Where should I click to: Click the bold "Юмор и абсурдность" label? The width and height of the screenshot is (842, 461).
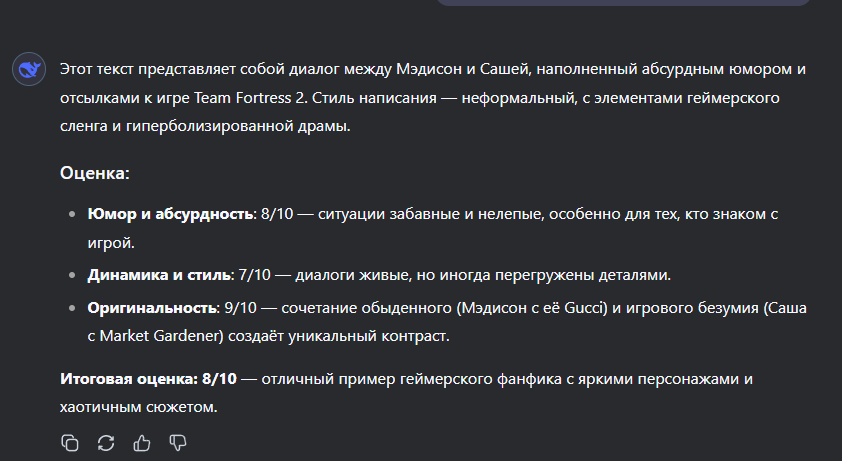pyautogui.click(x=170, y=214)
